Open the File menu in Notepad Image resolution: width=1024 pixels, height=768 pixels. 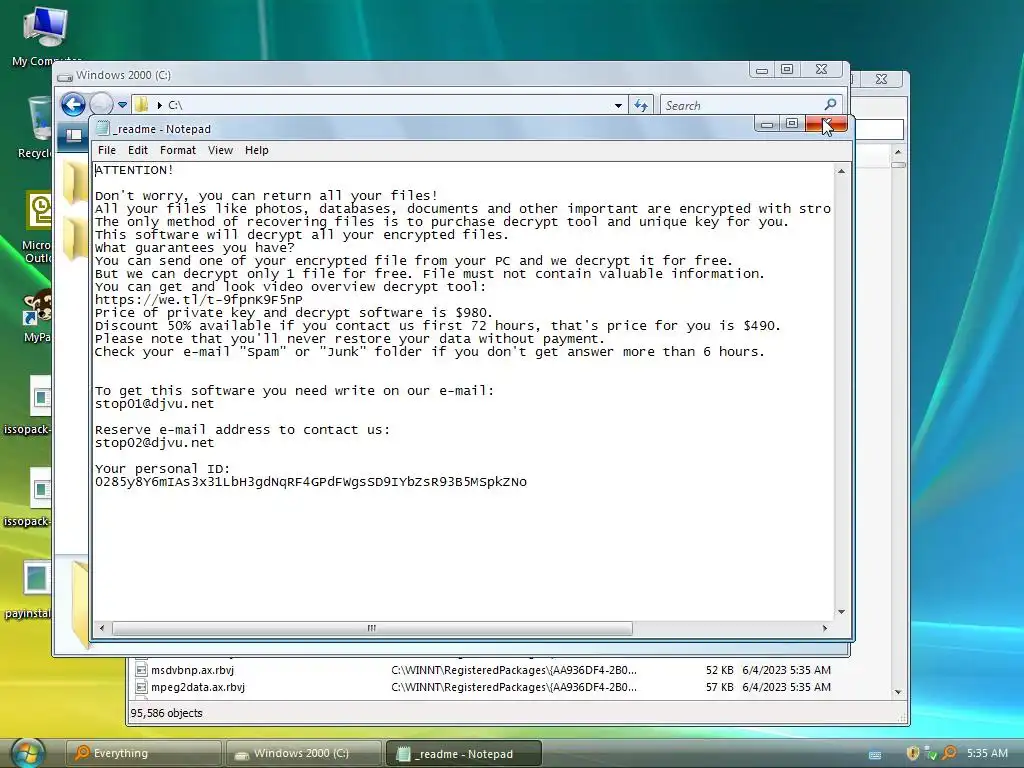click(x=106, y=150)
